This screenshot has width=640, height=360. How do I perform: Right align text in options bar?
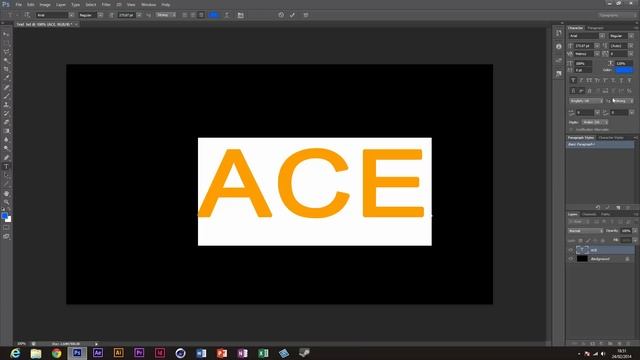tap(201, 15)
